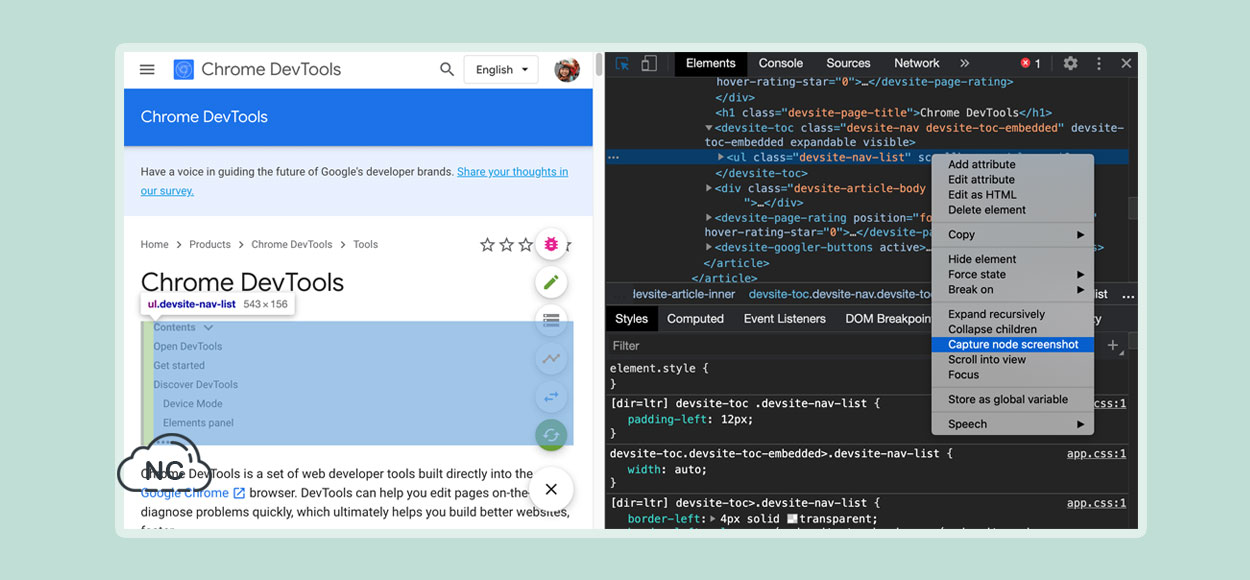
Task: Rate the page with the third star
Action: [526, 244]
